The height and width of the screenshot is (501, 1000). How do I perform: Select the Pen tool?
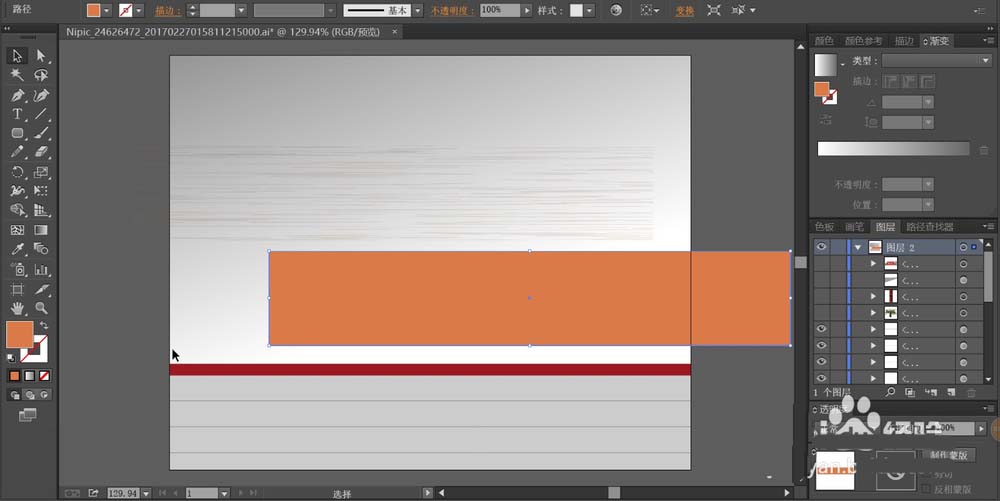pos(17,96)
